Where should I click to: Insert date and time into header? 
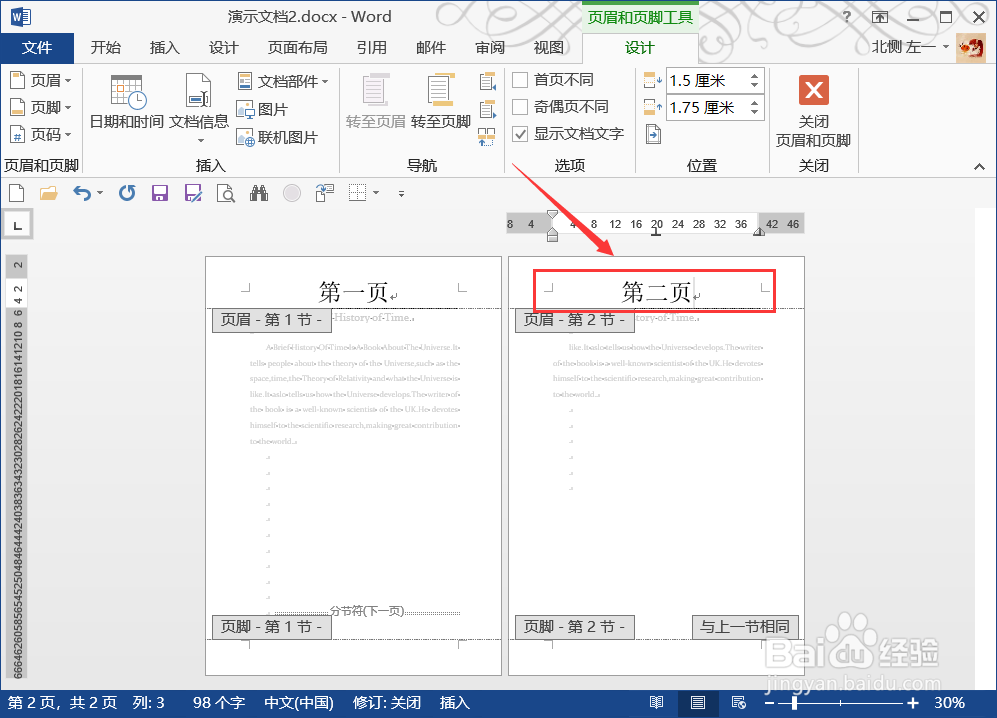[125, 100]
